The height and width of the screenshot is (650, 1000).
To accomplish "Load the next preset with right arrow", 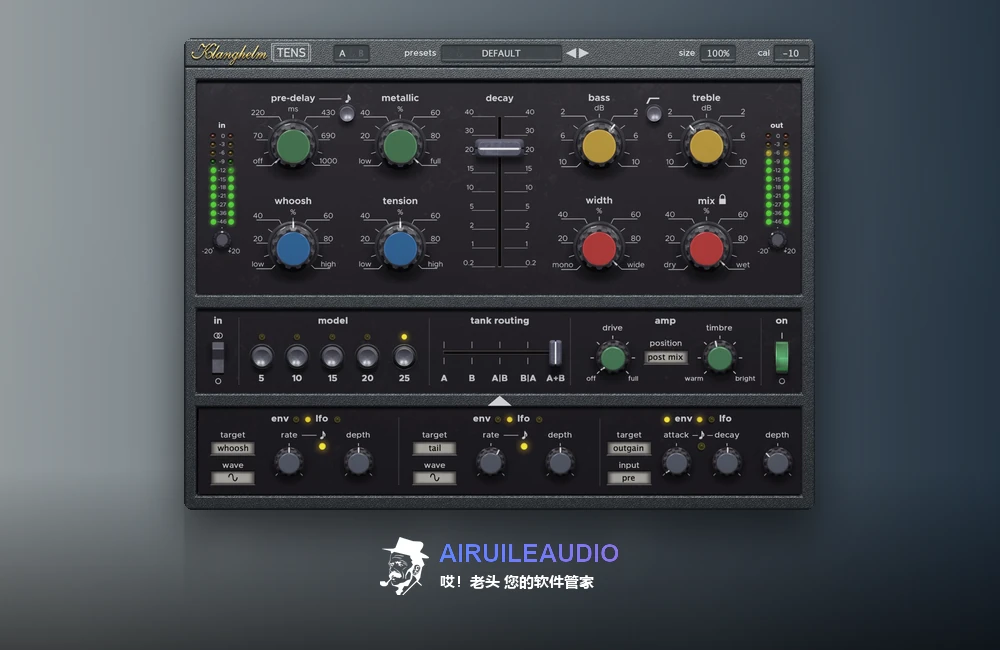I will coord(584,53).
